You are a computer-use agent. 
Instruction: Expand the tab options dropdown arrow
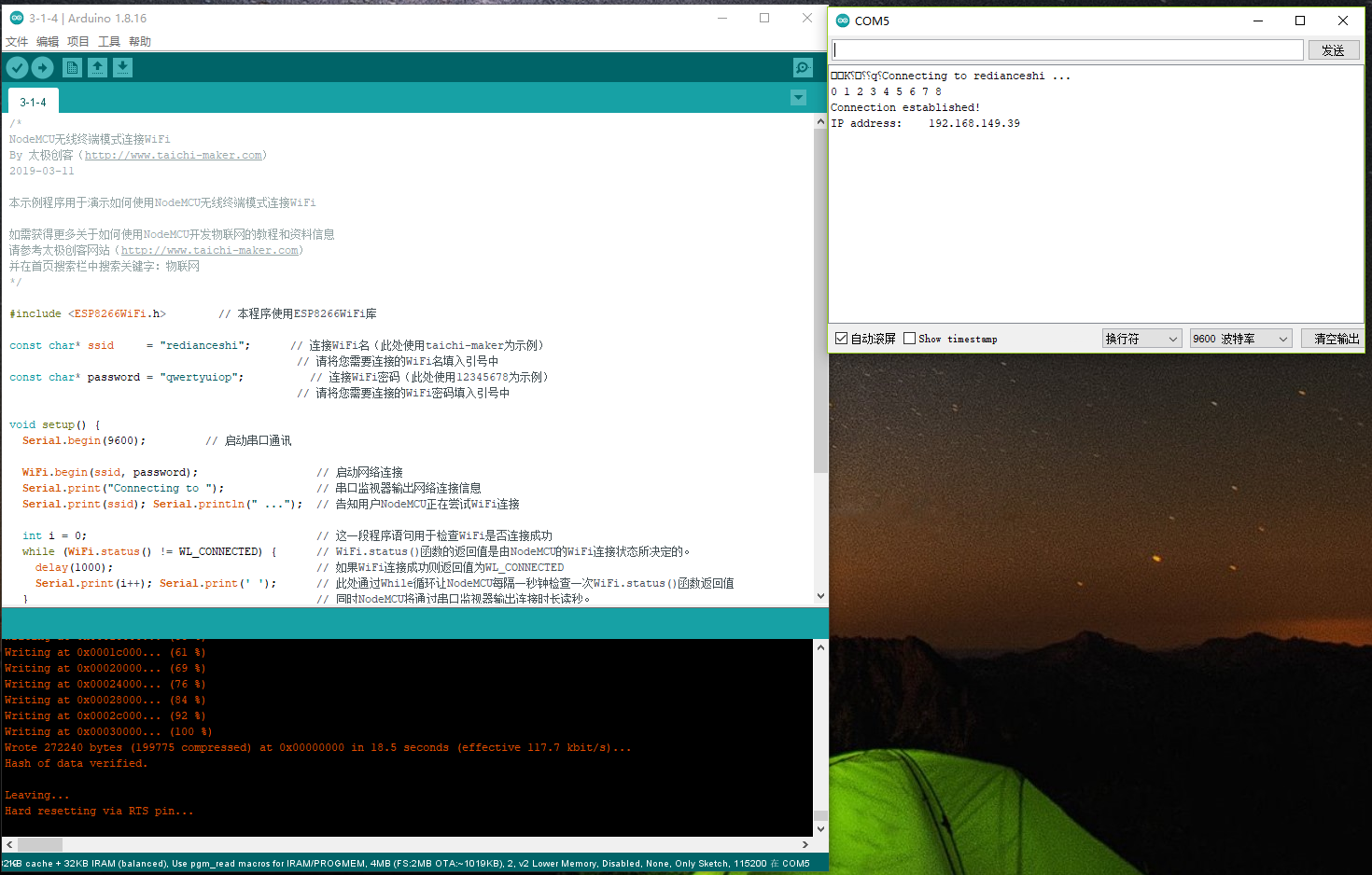(x=798, y=98)
